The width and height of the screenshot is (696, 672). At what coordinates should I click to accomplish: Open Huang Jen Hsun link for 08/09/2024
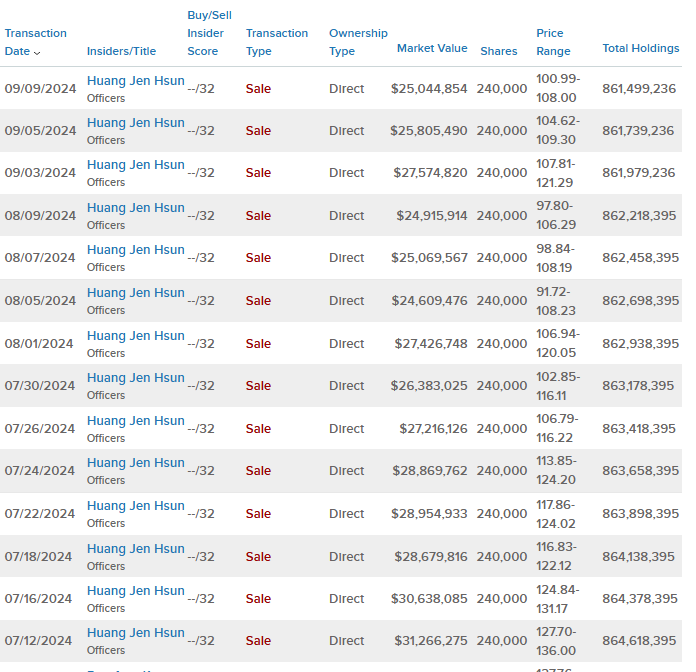[135, 207]
